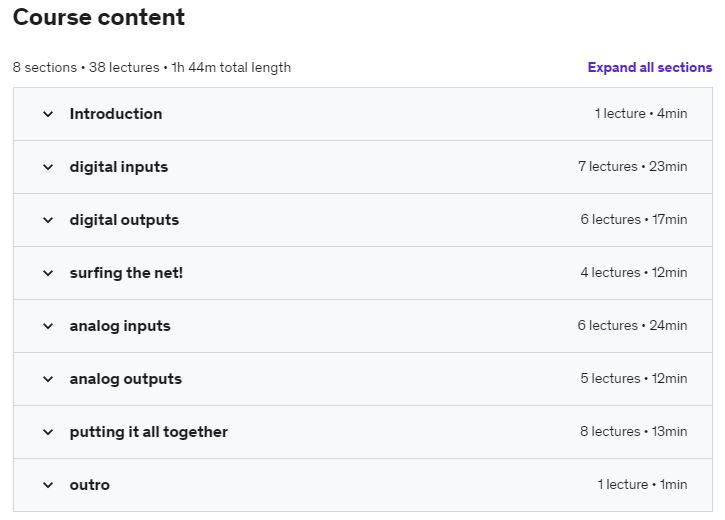Expand the Introduction section title

tap(116, 114)
